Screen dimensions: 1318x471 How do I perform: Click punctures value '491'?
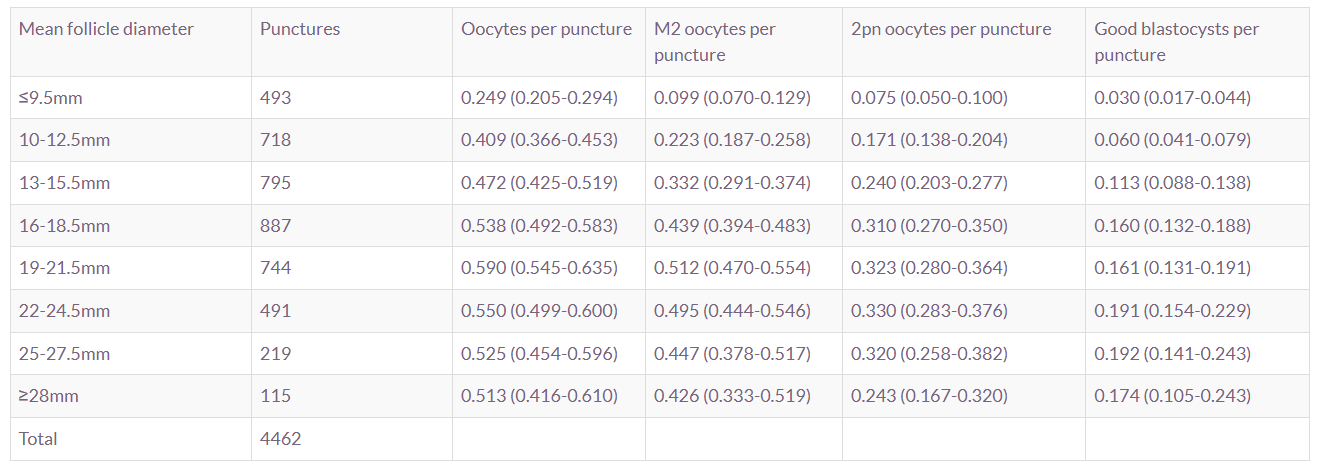pos(275,311)
